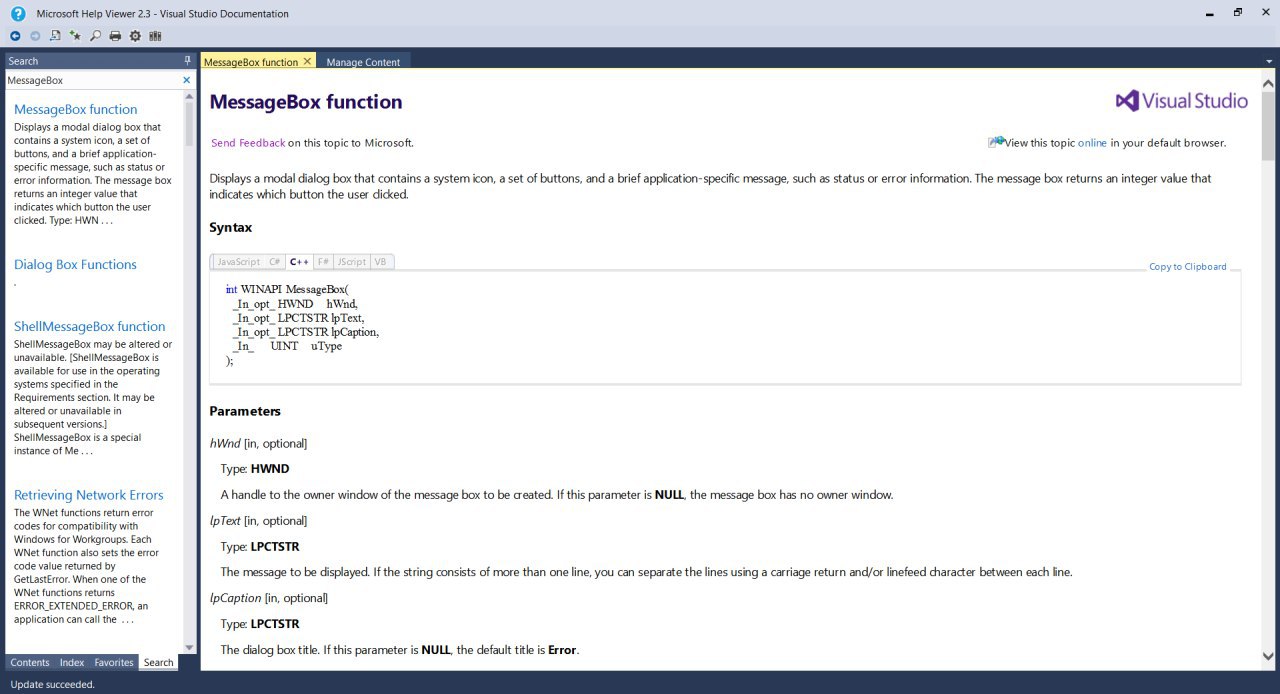Click the greyed Forward arrow in toolbar

(35, 36)
